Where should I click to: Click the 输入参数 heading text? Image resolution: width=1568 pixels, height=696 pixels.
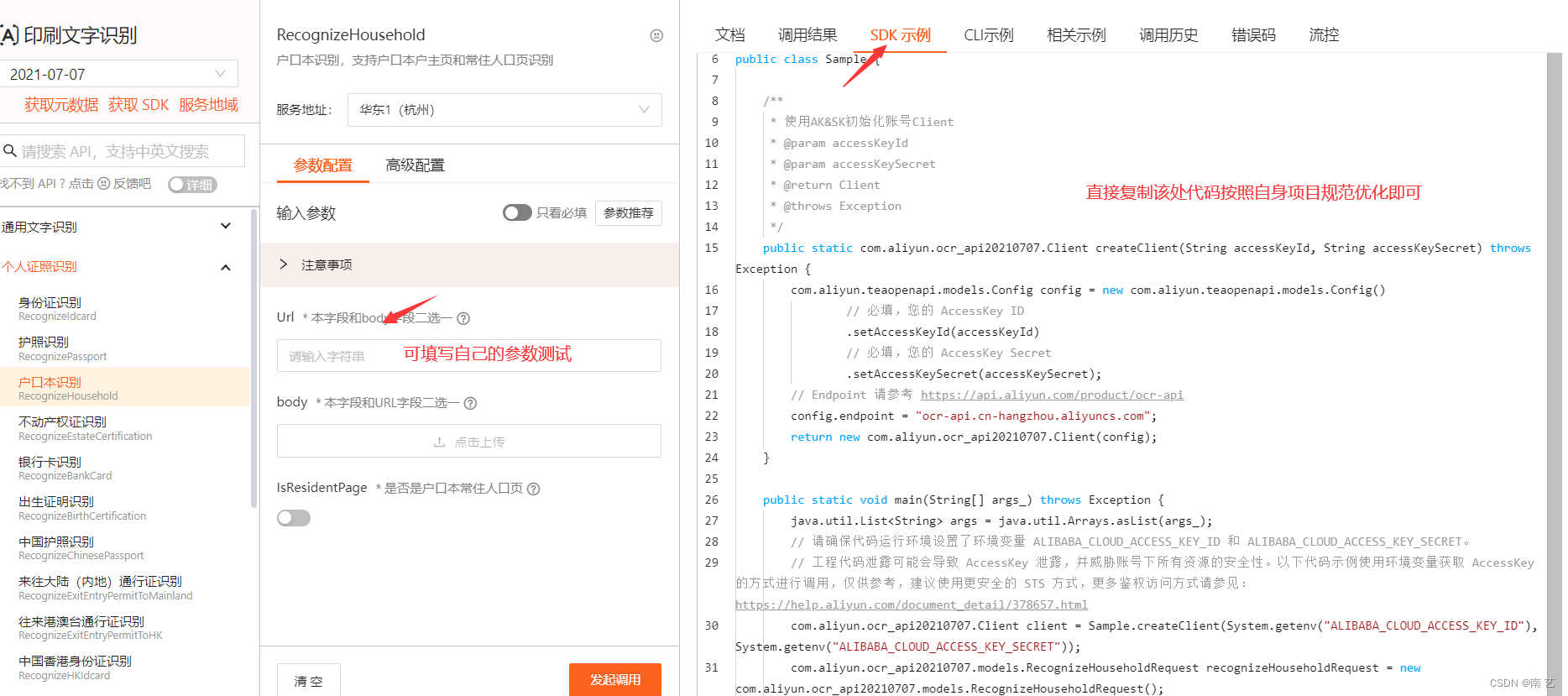pos(306,213)
